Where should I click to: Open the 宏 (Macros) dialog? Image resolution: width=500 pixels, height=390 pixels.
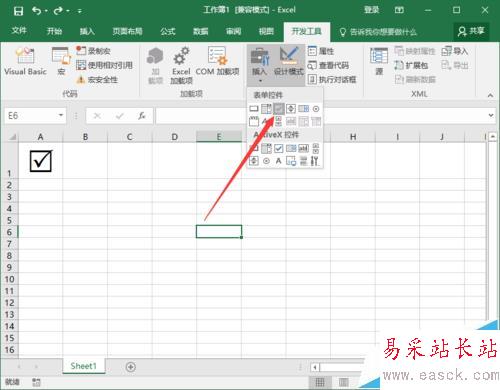tap(61, 61)
